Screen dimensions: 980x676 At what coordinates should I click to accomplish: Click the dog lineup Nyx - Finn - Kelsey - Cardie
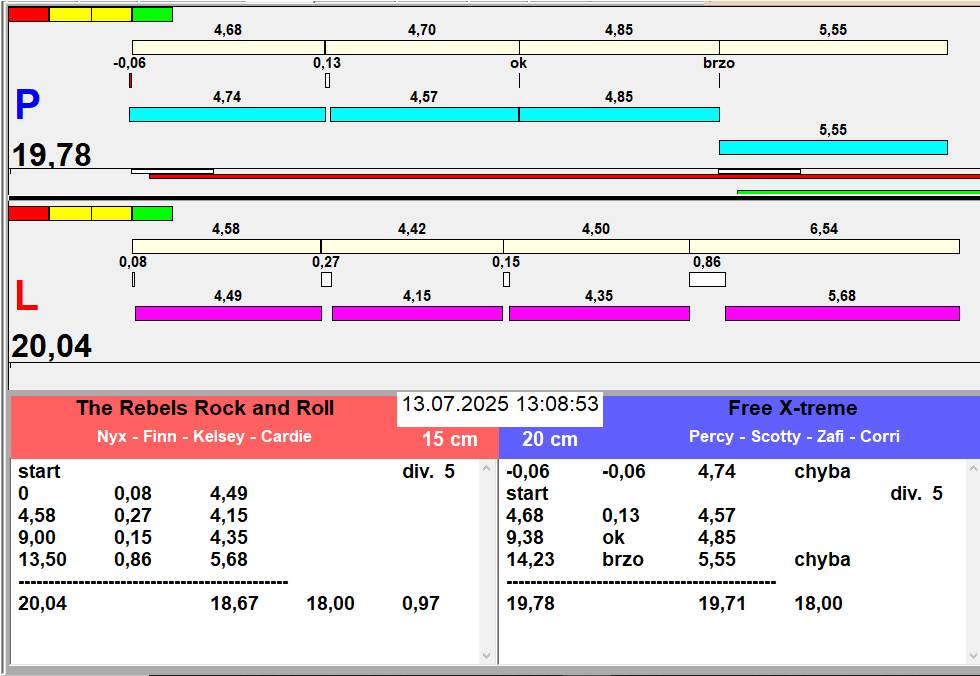tap(204, 436)
